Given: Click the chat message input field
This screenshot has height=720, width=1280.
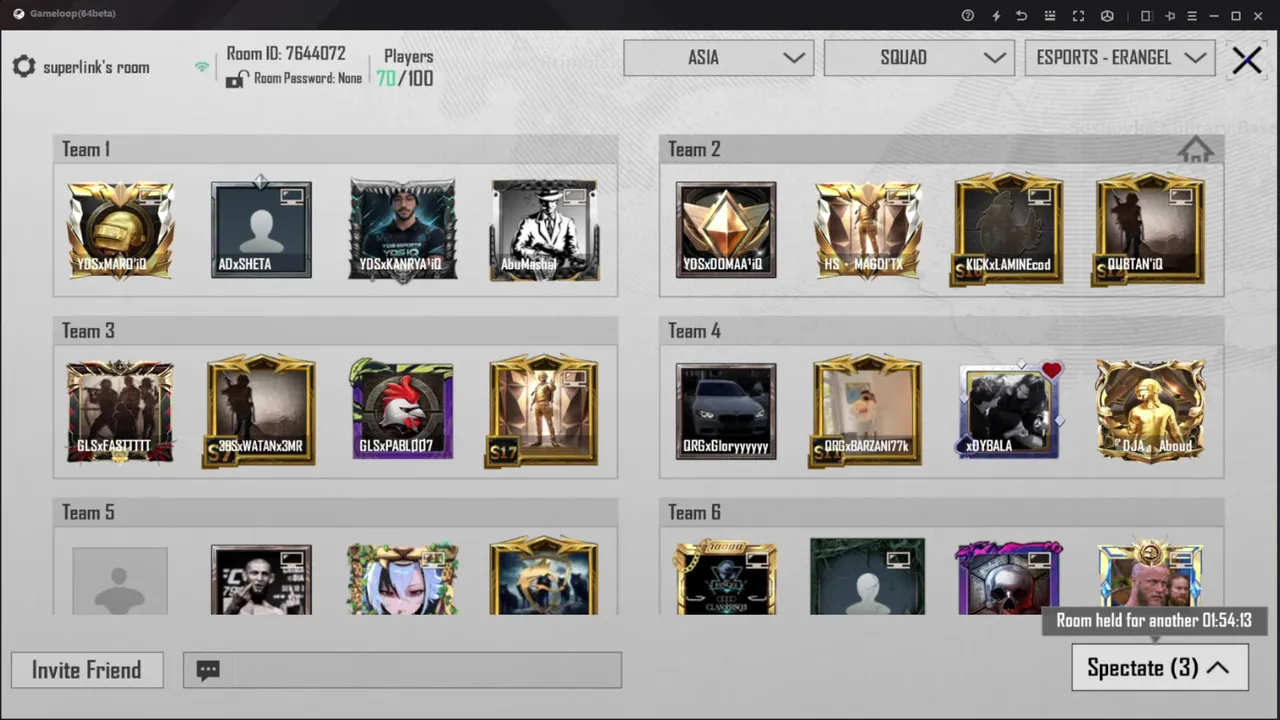Looking at the screenshot, I should point(402,670).
